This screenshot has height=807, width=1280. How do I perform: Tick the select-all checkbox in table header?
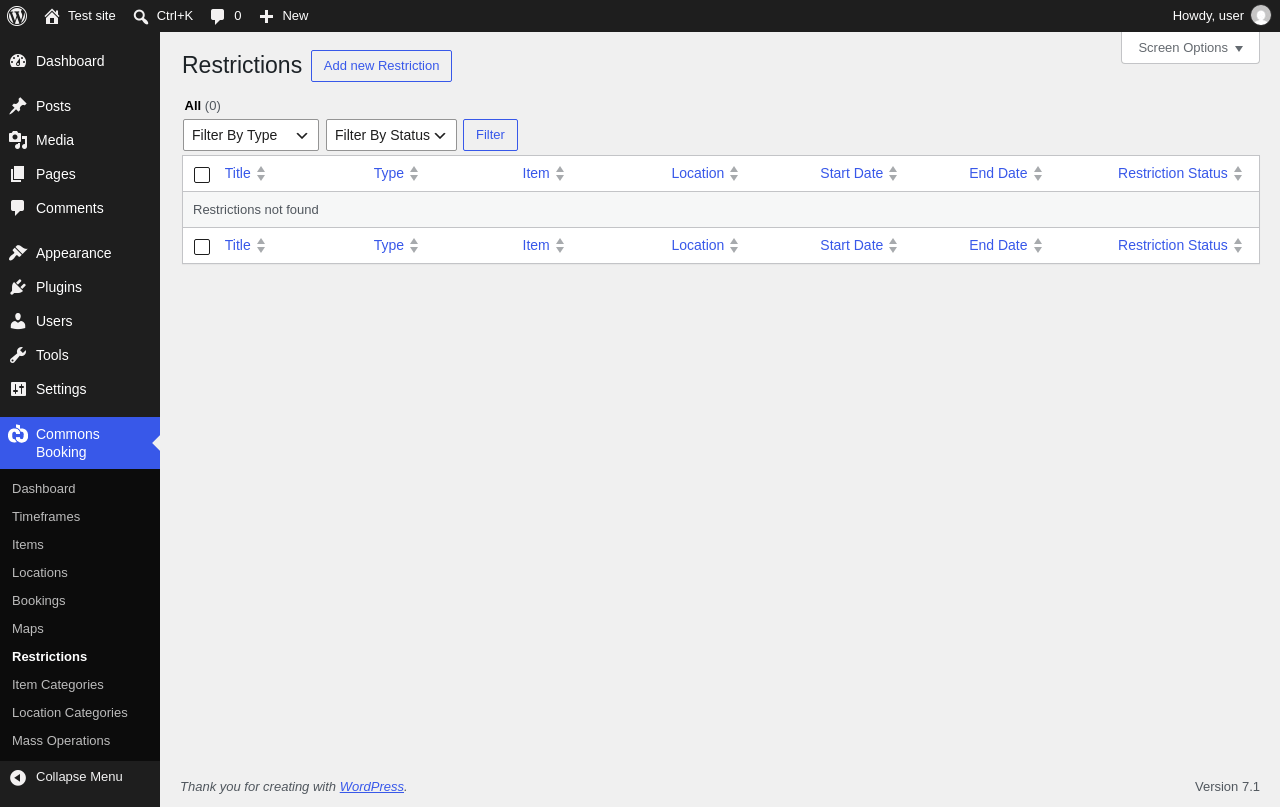click(x=202, y=175)
